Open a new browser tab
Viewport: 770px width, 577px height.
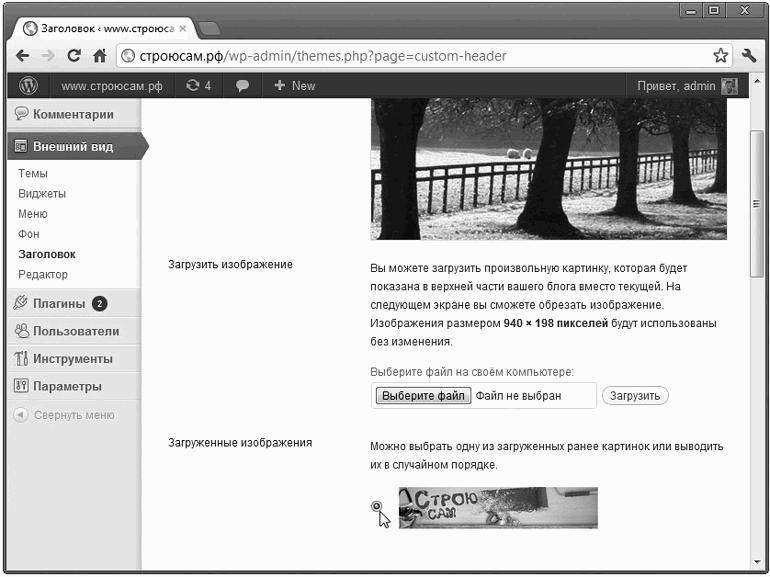click(x=210, y=28)
